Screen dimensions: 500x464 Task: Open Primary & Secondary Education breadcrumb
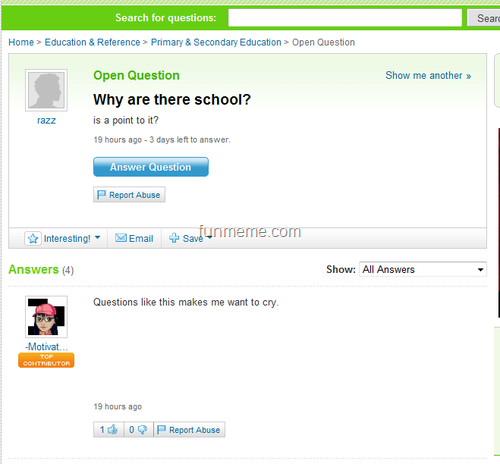coord(216,42)
